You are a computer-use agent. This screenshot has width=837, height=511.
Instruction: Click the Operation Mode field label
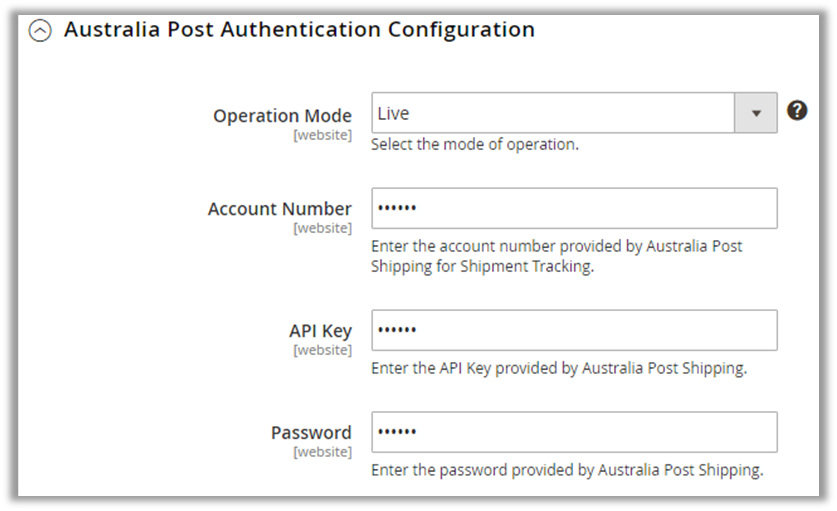[x=282, y=116]
